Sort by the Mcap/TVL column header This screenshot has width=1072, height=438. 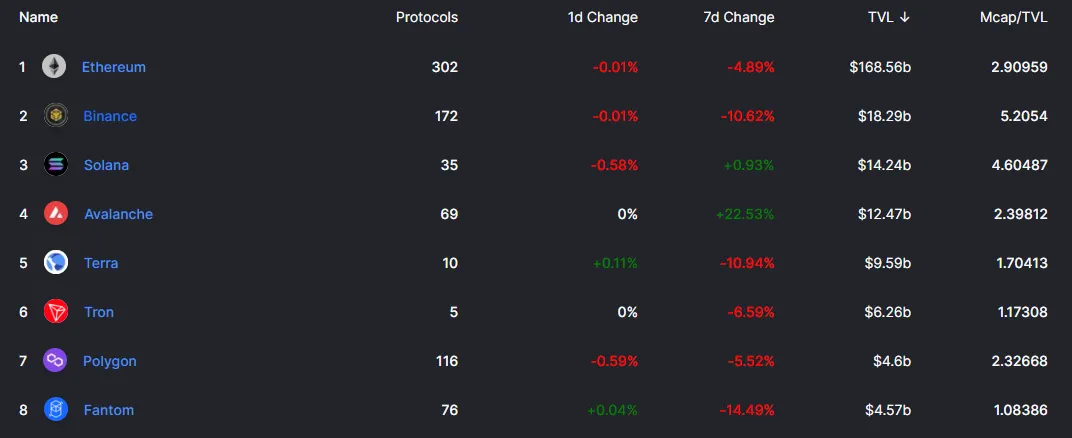1013,18
